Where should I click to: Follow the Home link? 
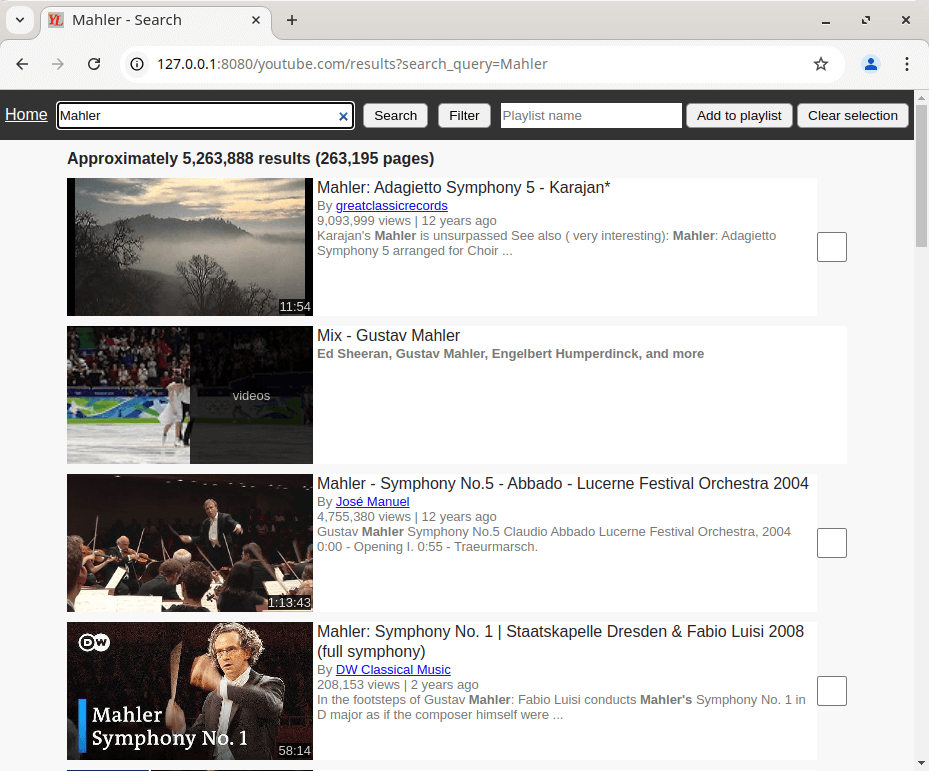coord(26,114)
